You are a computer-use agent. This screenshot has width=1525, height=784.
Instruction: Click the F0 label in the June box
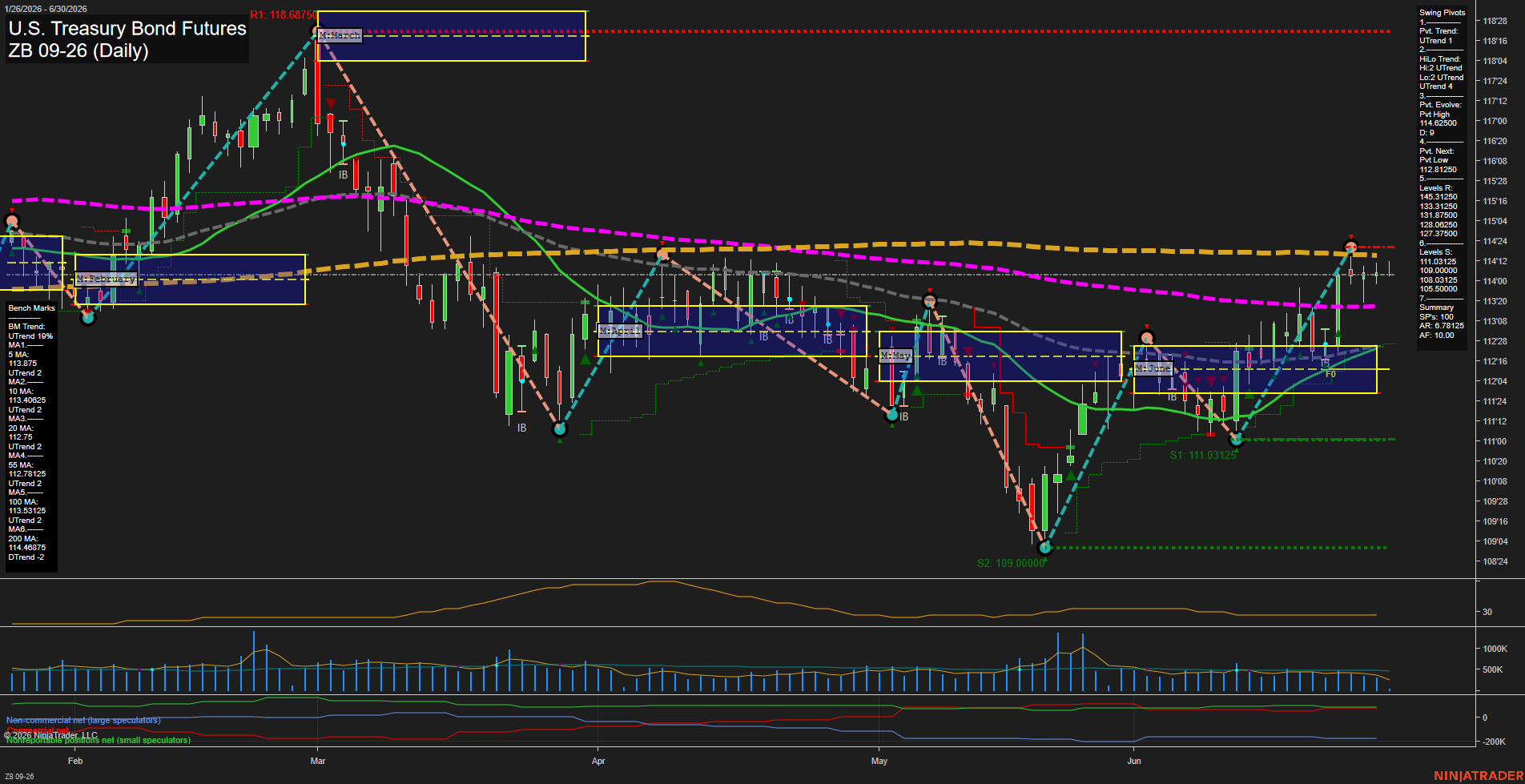[x=1330, y=374]
